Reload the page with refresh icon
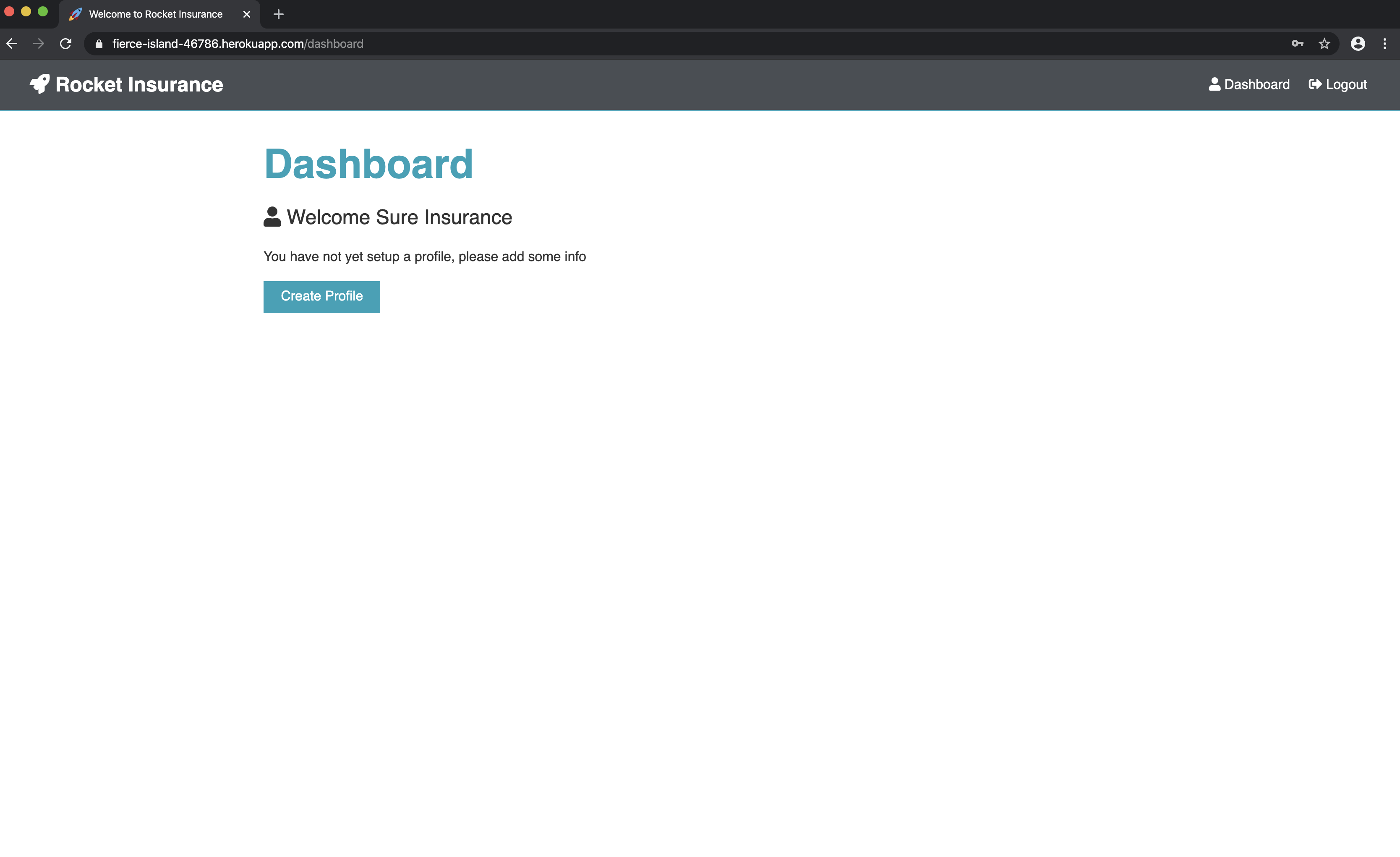Viewport: 1400px width, 857px height. tap(66, 44)
